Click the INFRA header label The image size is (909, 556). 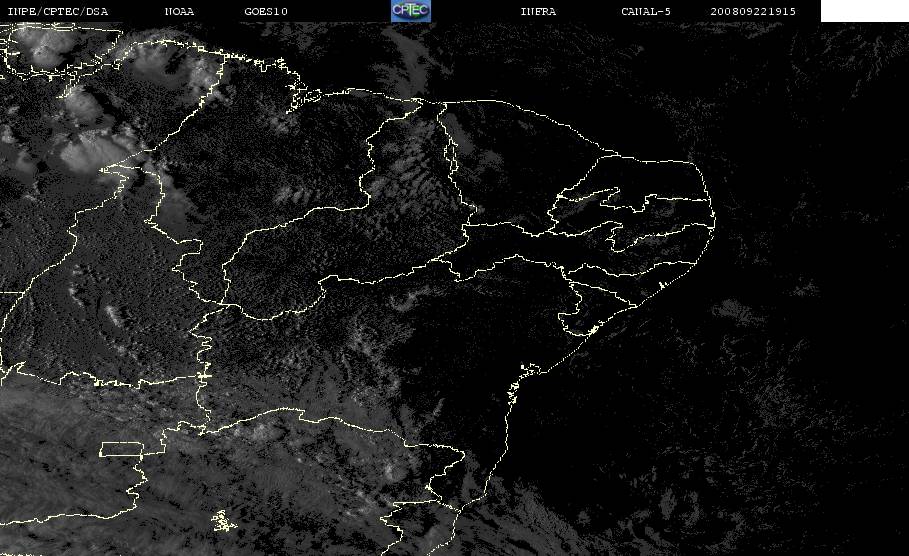tap(538, 12)
